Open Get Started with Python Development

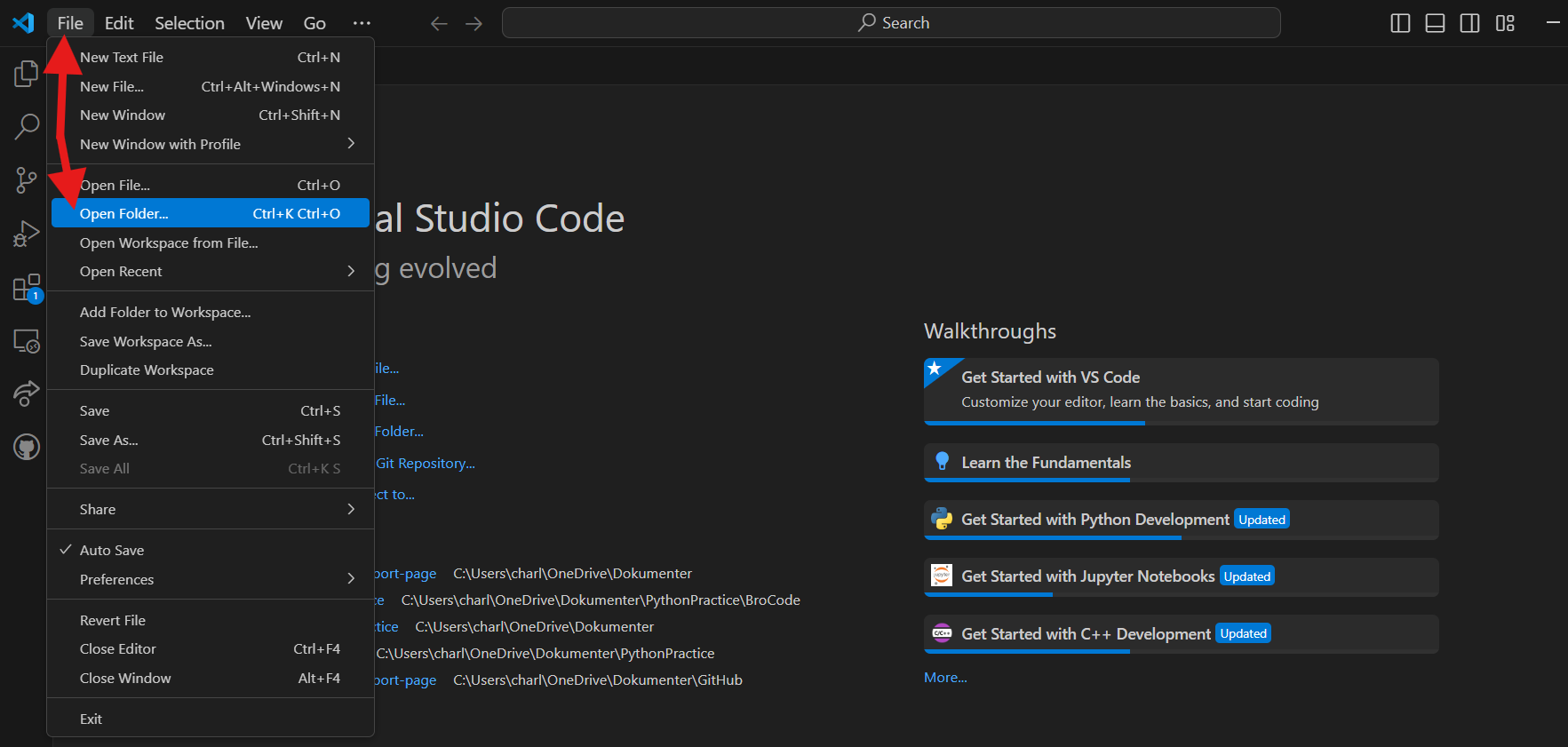1182,520
